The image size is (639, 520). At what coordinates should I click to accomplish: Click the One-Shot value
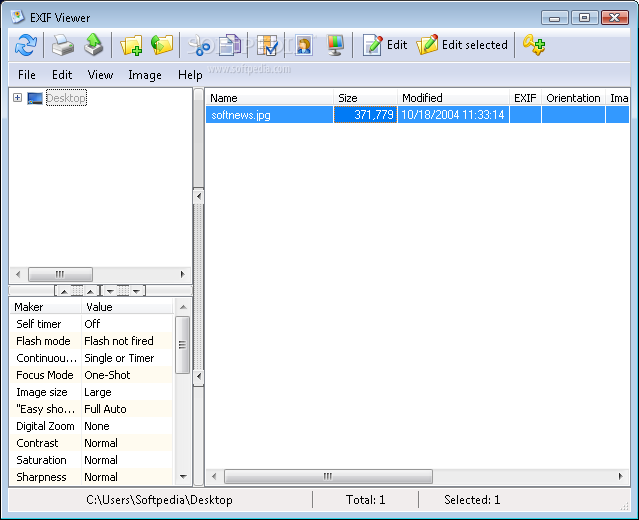[107, 375]
